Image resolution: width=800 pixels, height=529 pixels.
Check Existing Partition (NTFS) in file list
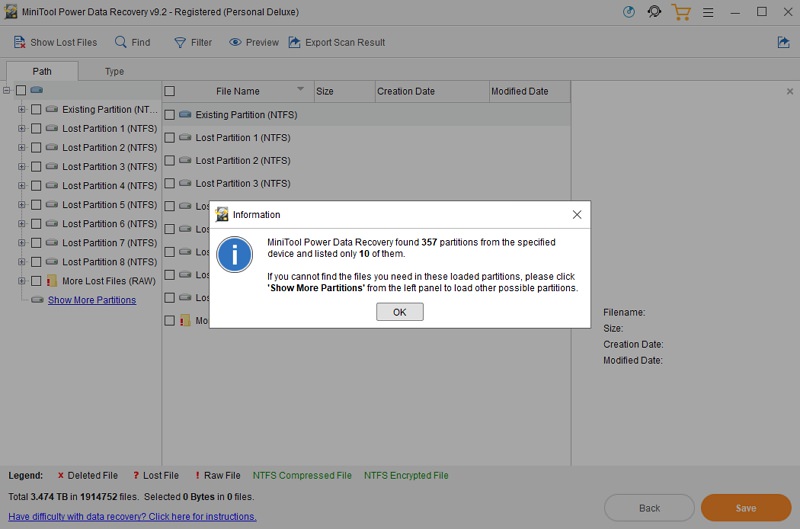coord(170,115)
